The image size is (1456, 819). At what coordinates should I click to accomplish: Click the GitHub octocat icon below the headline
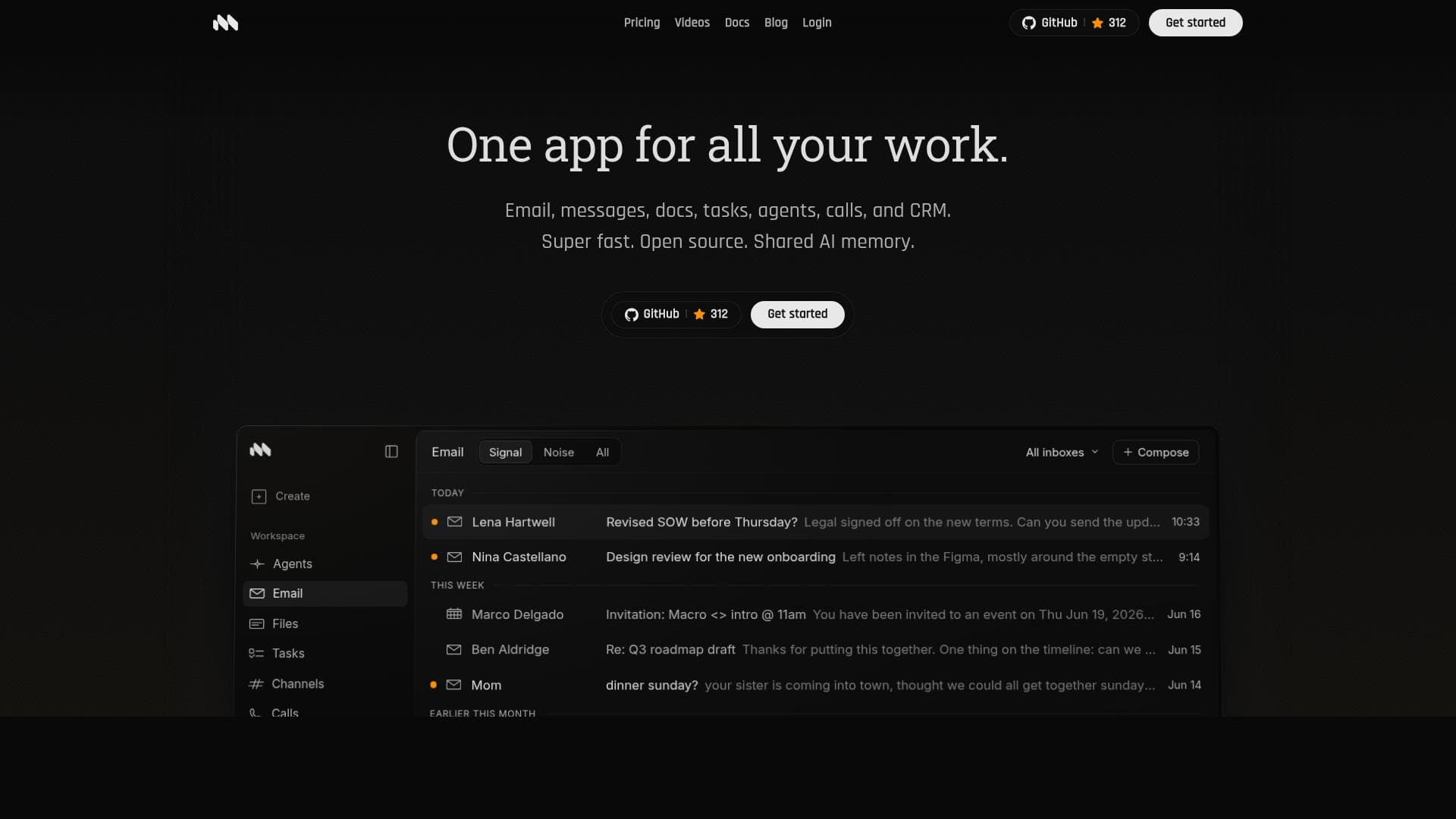pos(631,315)
